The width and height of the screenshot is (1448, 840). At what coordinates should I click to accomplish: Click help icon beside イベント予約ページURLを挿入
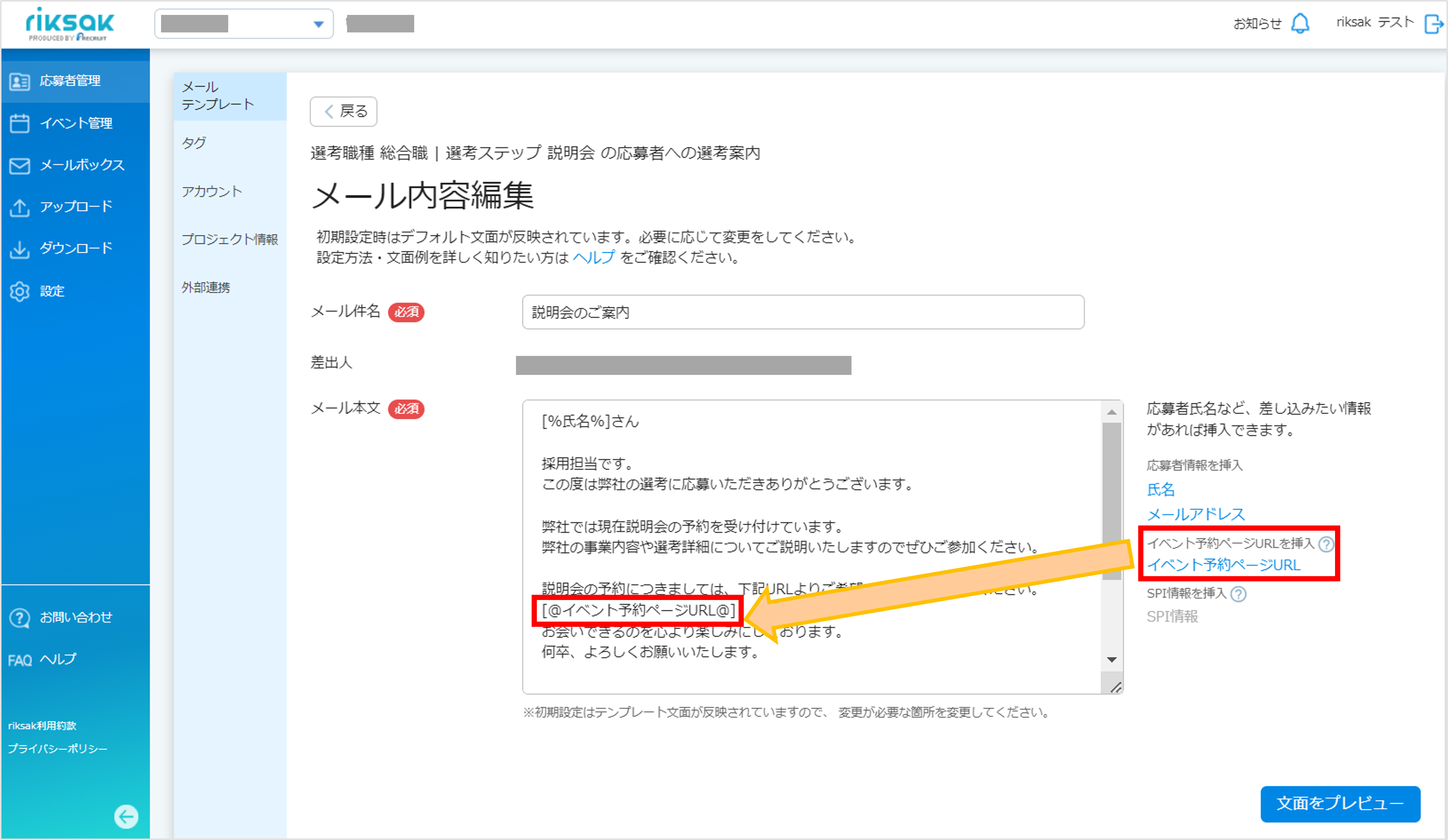[x=1326, y=544]
